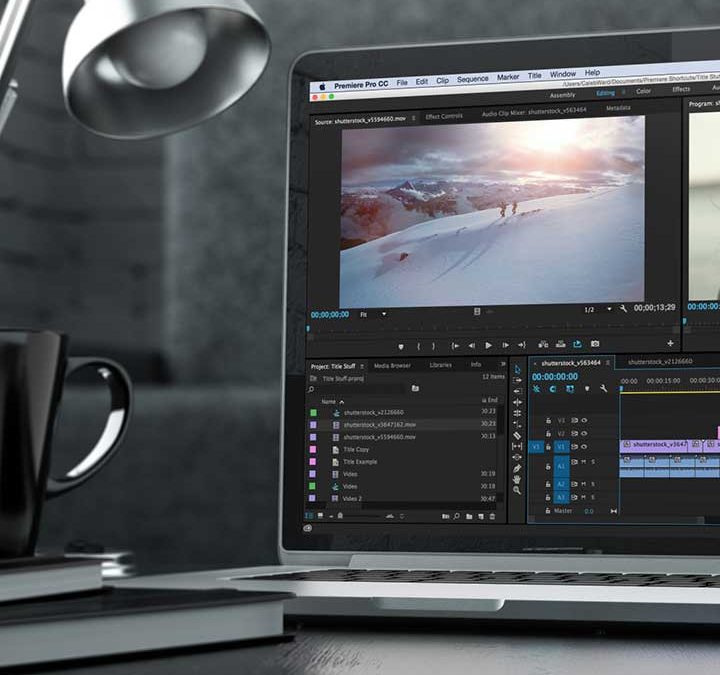
Task: Toggle nest sequences option in timeline
Action: pyautogui.click(x=536, y=389)
